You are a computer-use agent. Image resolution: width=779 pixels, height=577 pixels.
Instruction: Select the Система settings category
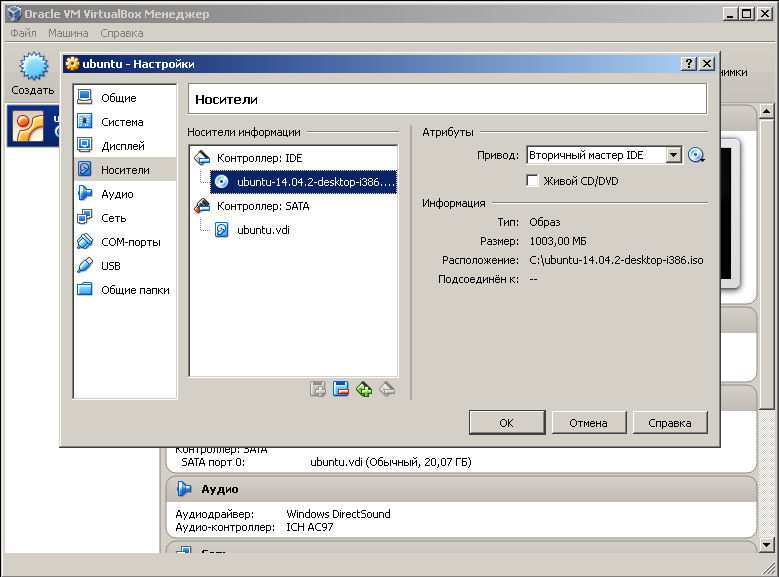125,122
